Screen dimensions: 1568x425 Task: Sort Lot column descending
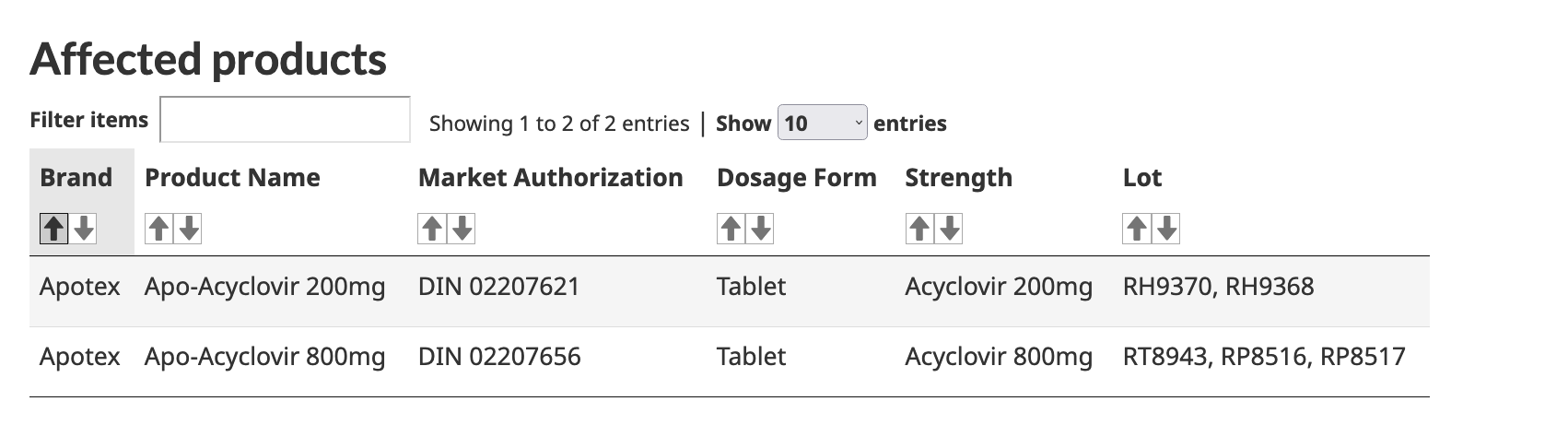coord(1166,228)
